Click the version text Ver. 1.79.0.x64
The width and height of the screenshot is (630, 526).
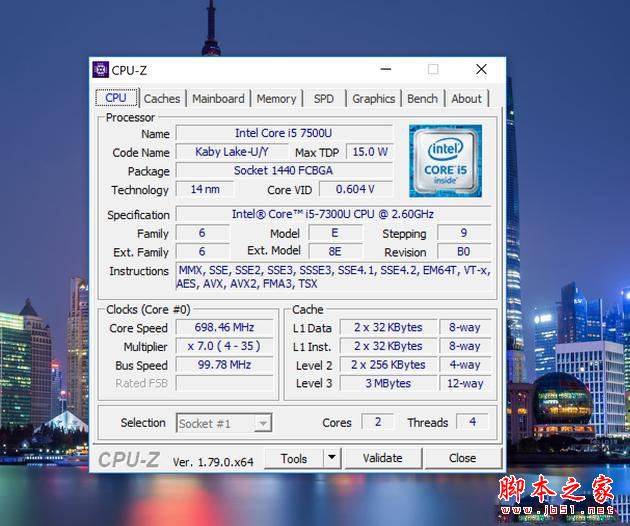click(213, 462)
